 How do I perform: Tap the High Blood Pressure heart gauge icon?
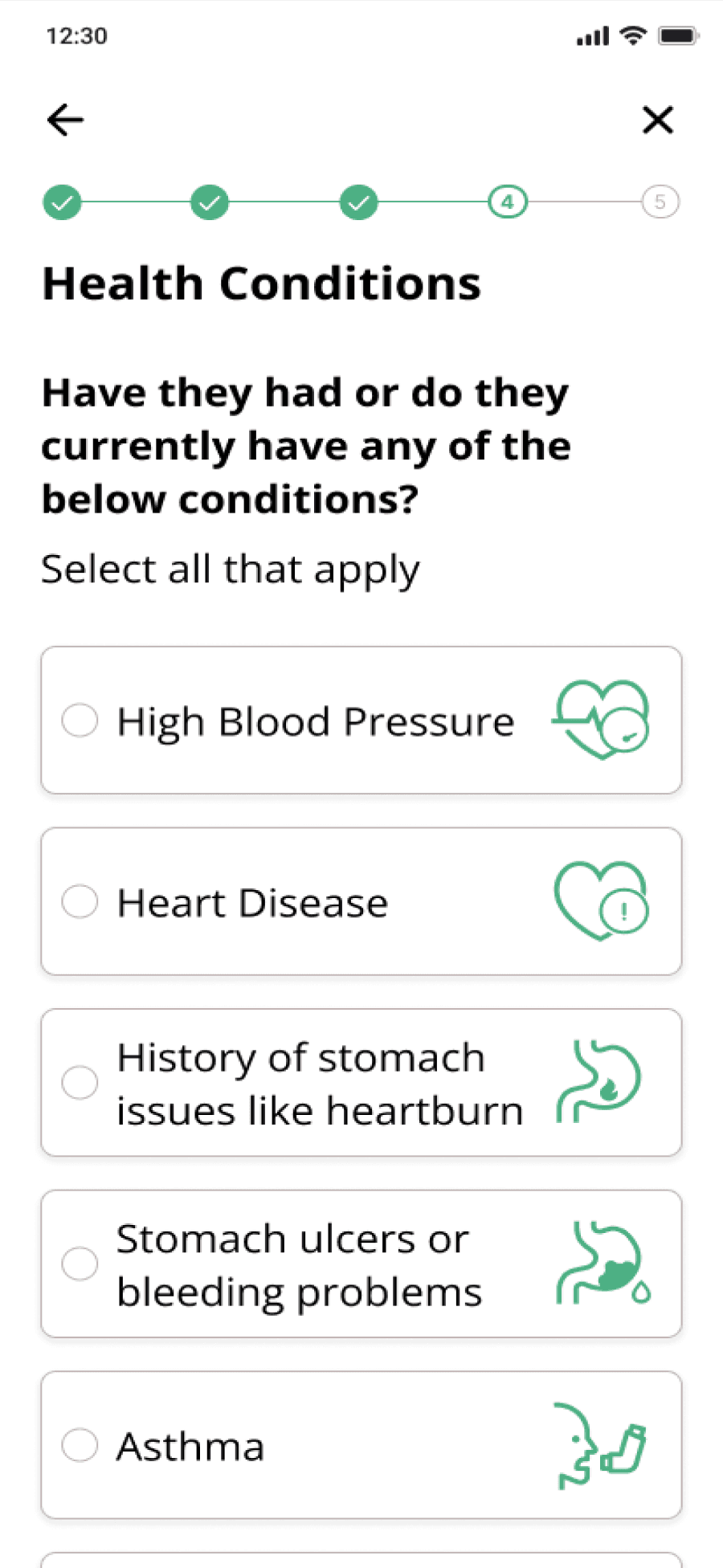click(602, 720)
